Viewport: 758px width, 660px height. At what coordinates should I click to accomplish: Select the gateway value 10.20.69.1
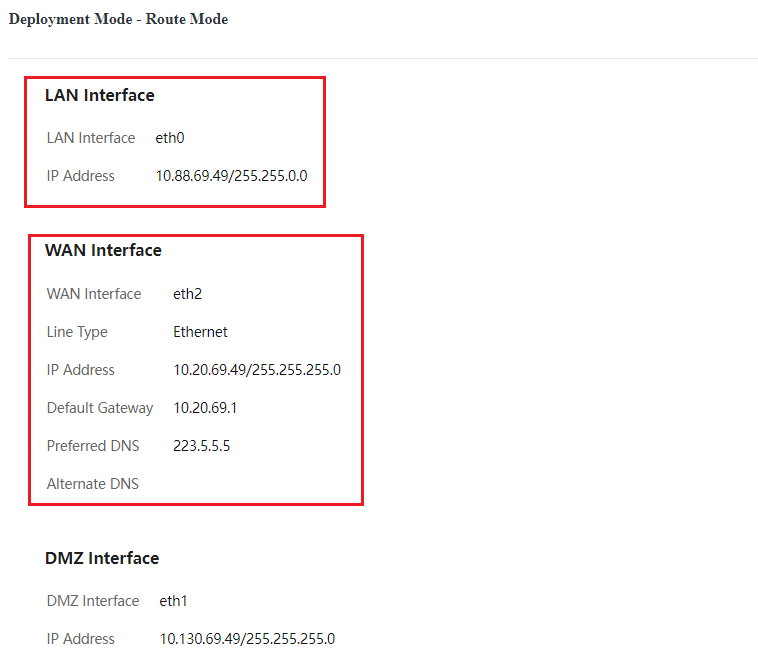coord(205,408)
